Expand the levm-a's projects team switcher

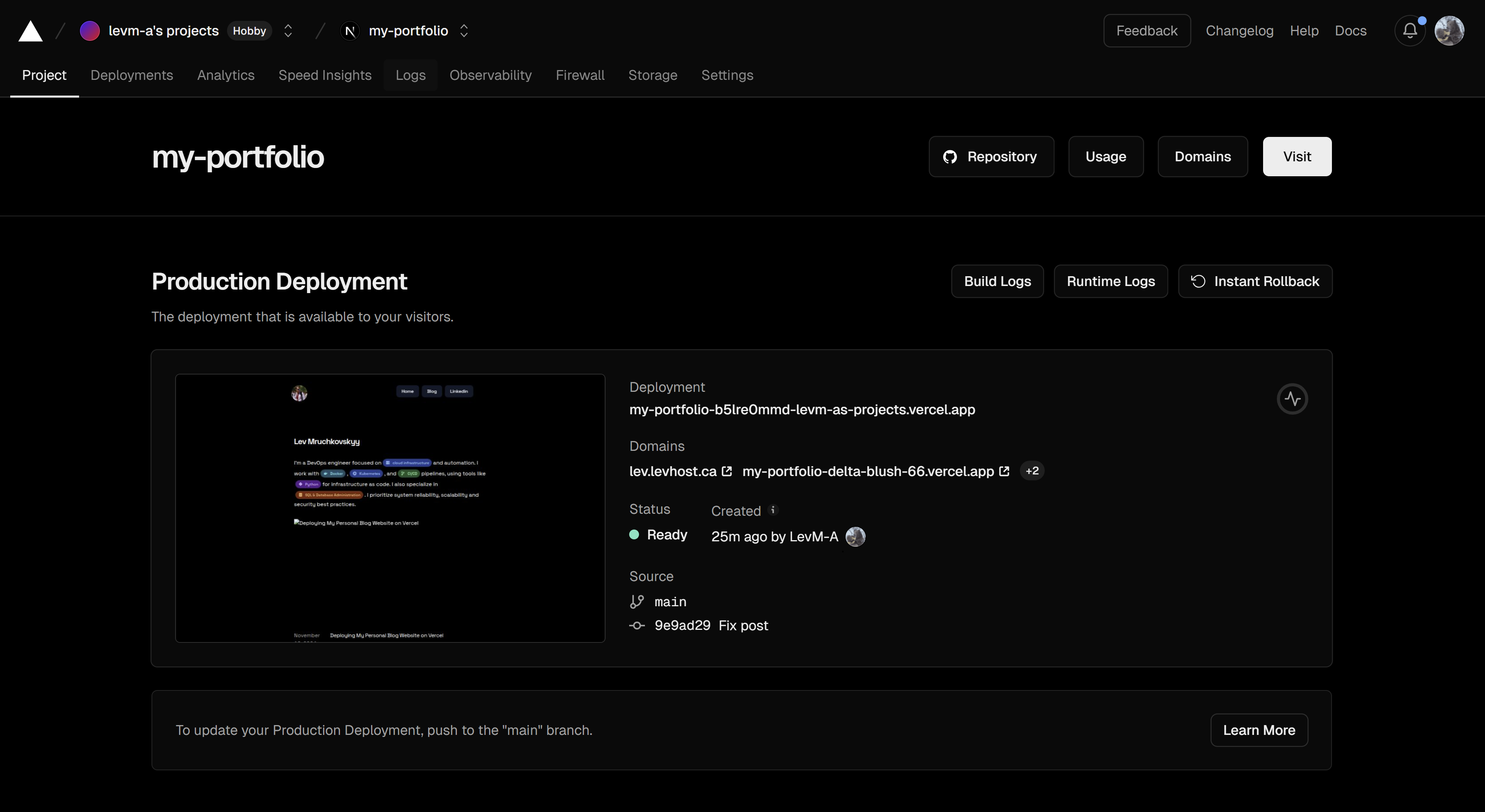(x=288, y=31)
